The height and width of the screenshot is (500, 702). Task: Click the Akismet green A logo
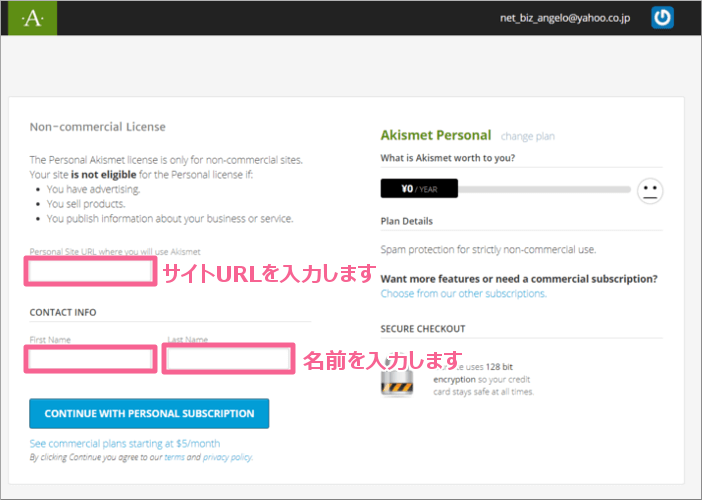point(33,18)
